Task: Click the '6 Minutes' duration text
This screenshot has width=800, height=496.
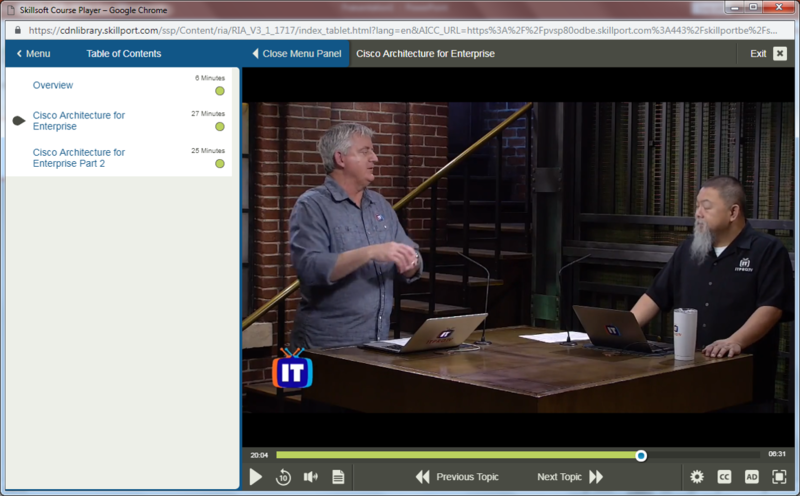Action: pos(210,78)
